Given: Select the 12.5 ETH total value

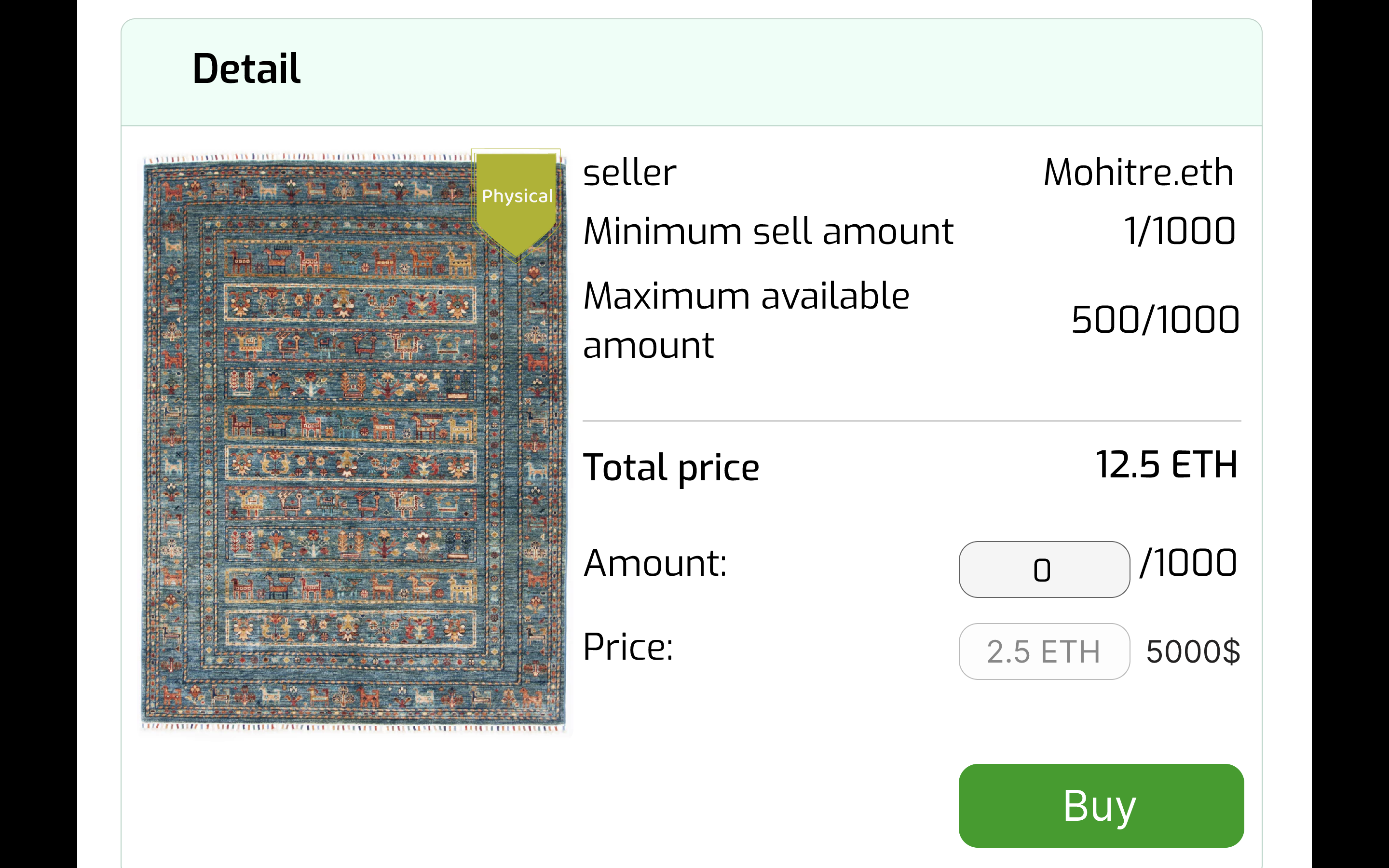Looking at the screenshot, I should 1166,464.
